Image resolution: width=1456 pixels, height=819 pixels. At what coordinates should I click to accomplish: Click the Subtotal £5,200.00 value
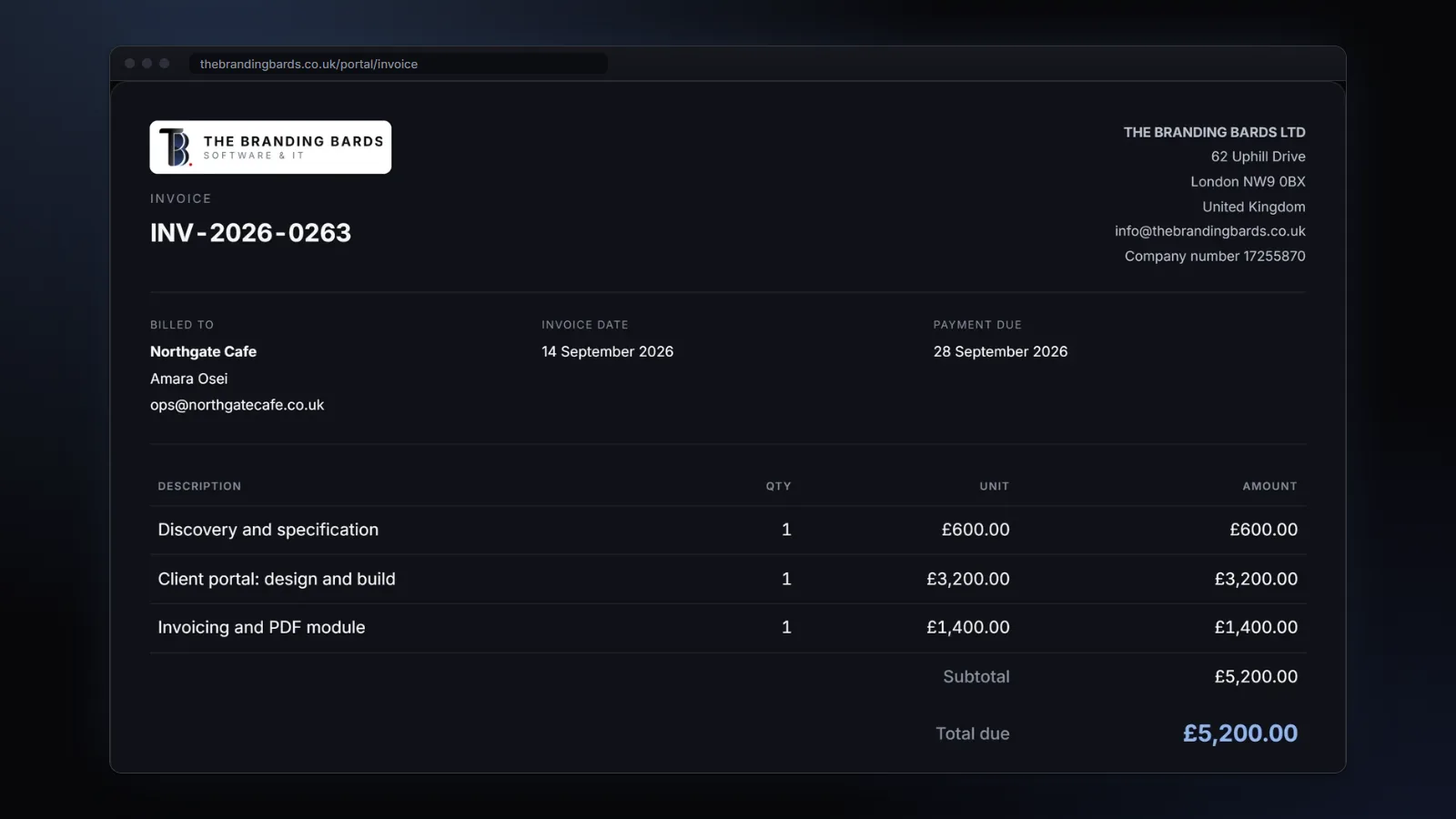tap(1256, 676)
